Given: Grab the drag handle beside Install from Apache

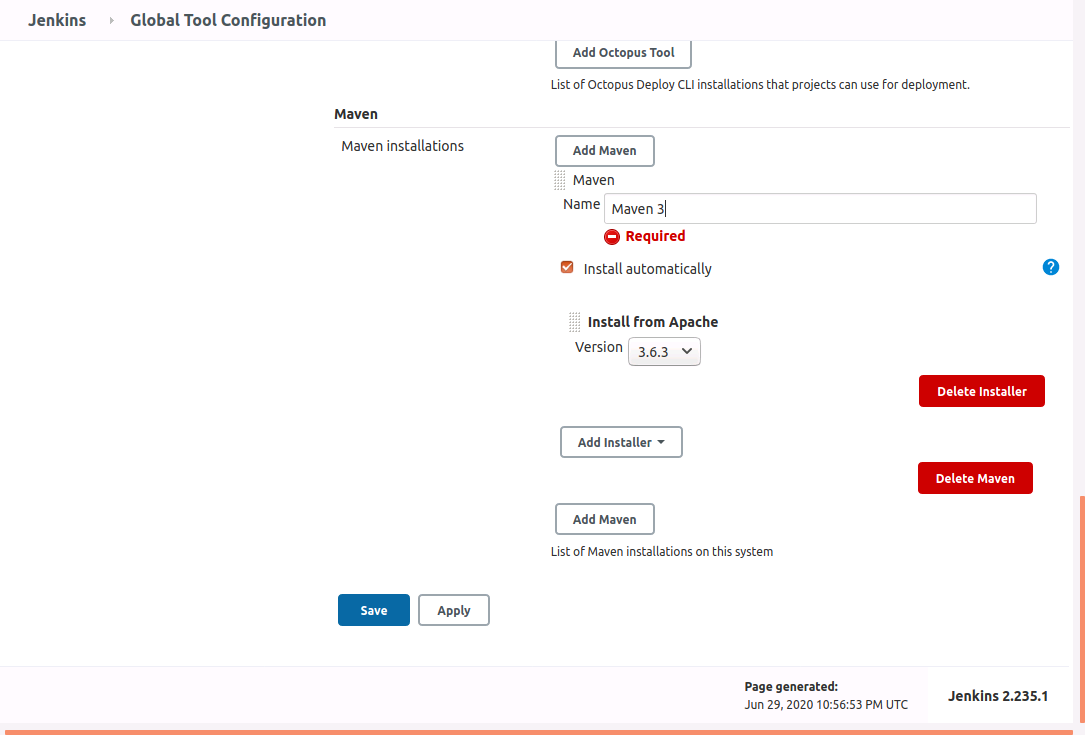Looking at the screenshot, I should tap(575, 322).
